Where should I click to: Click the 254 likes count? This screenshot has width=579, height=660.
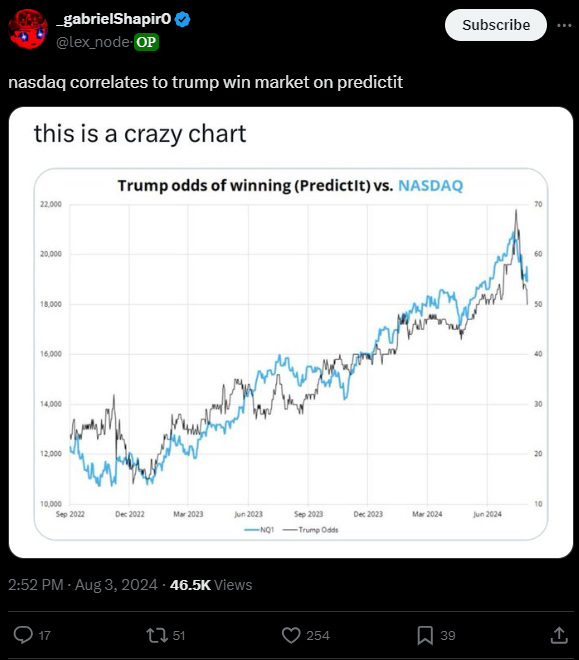tap(318, 635)
